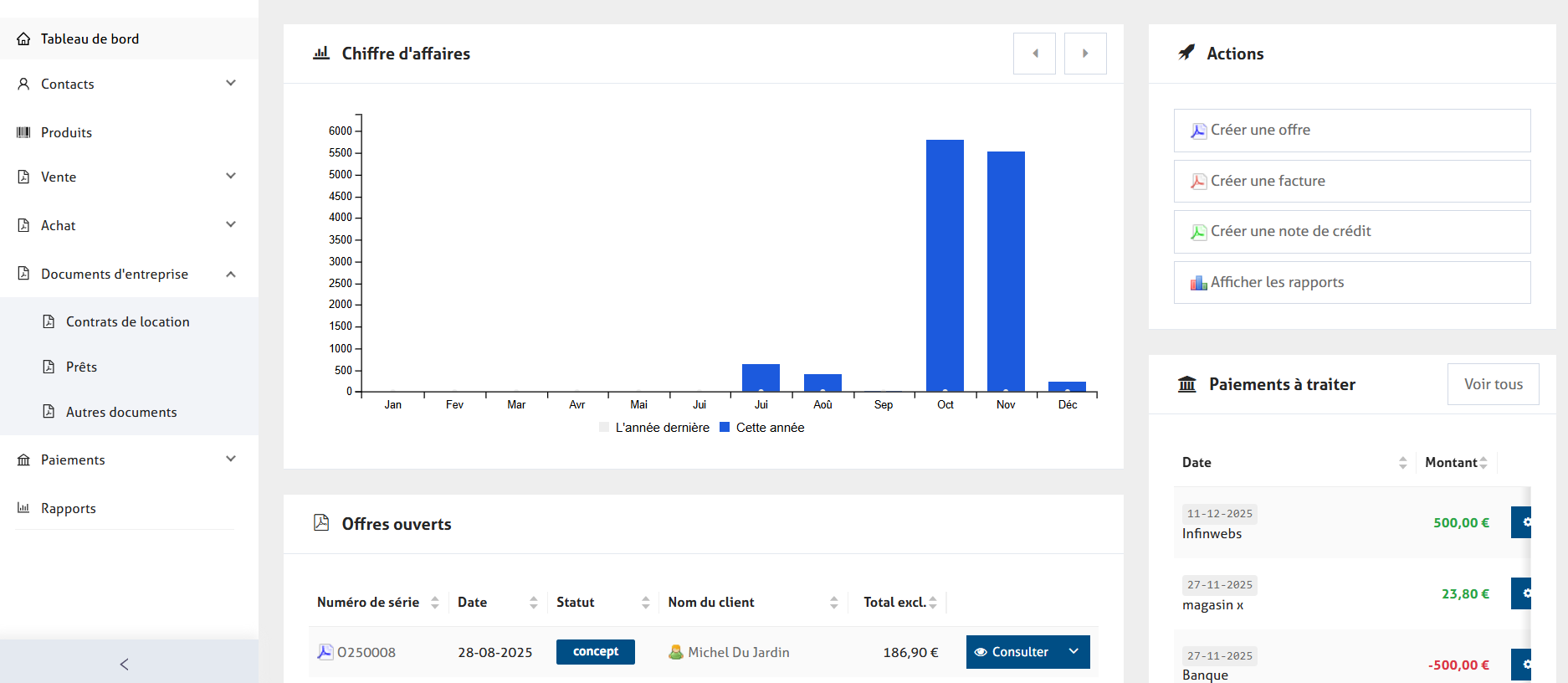Collapse the sidebar with the left arrow
1568x683 pixels.
point(125,665)
